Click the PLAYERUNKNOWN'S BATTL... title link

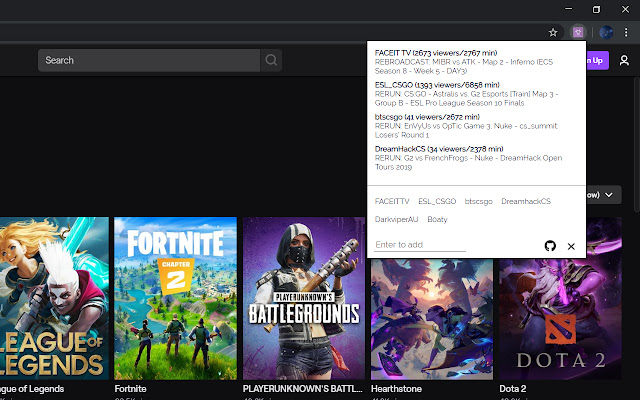[x=302, y=389]
